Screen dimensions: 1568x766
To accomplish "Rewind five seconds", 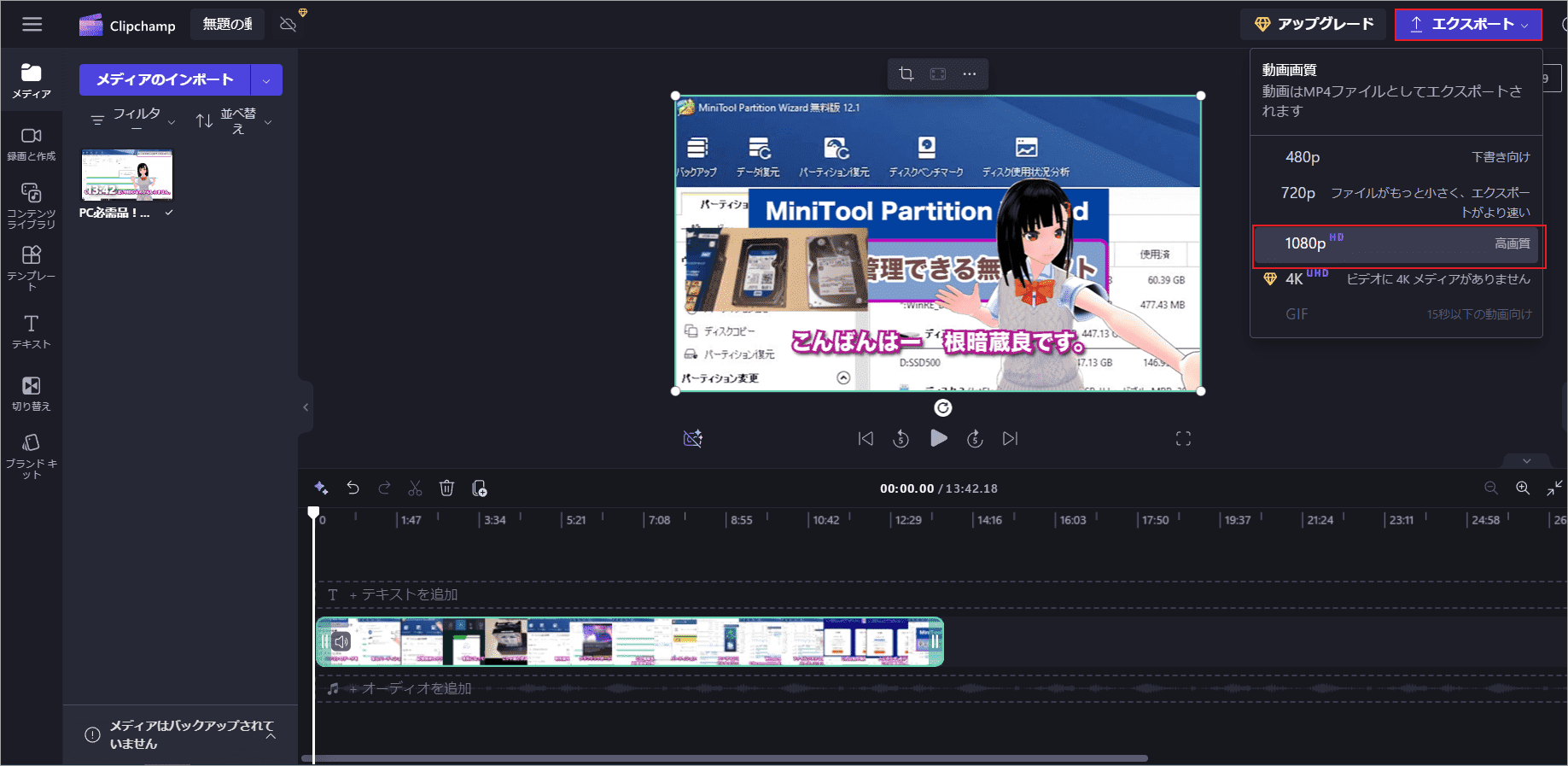I will pyautogui.click(x=901, y=439).
